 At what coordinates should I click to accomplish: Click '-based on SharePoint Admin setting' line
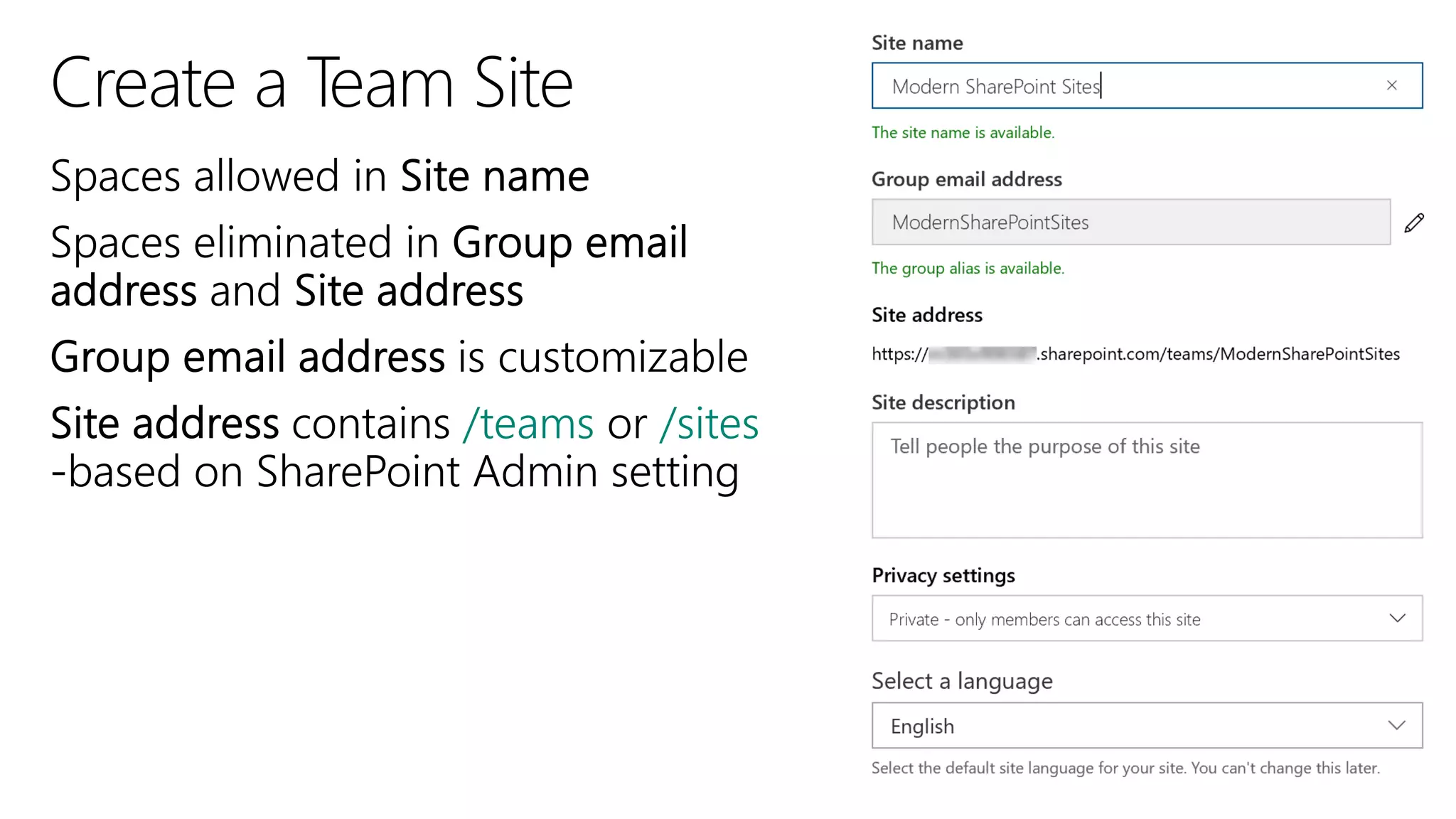click(x=395, y=471)
